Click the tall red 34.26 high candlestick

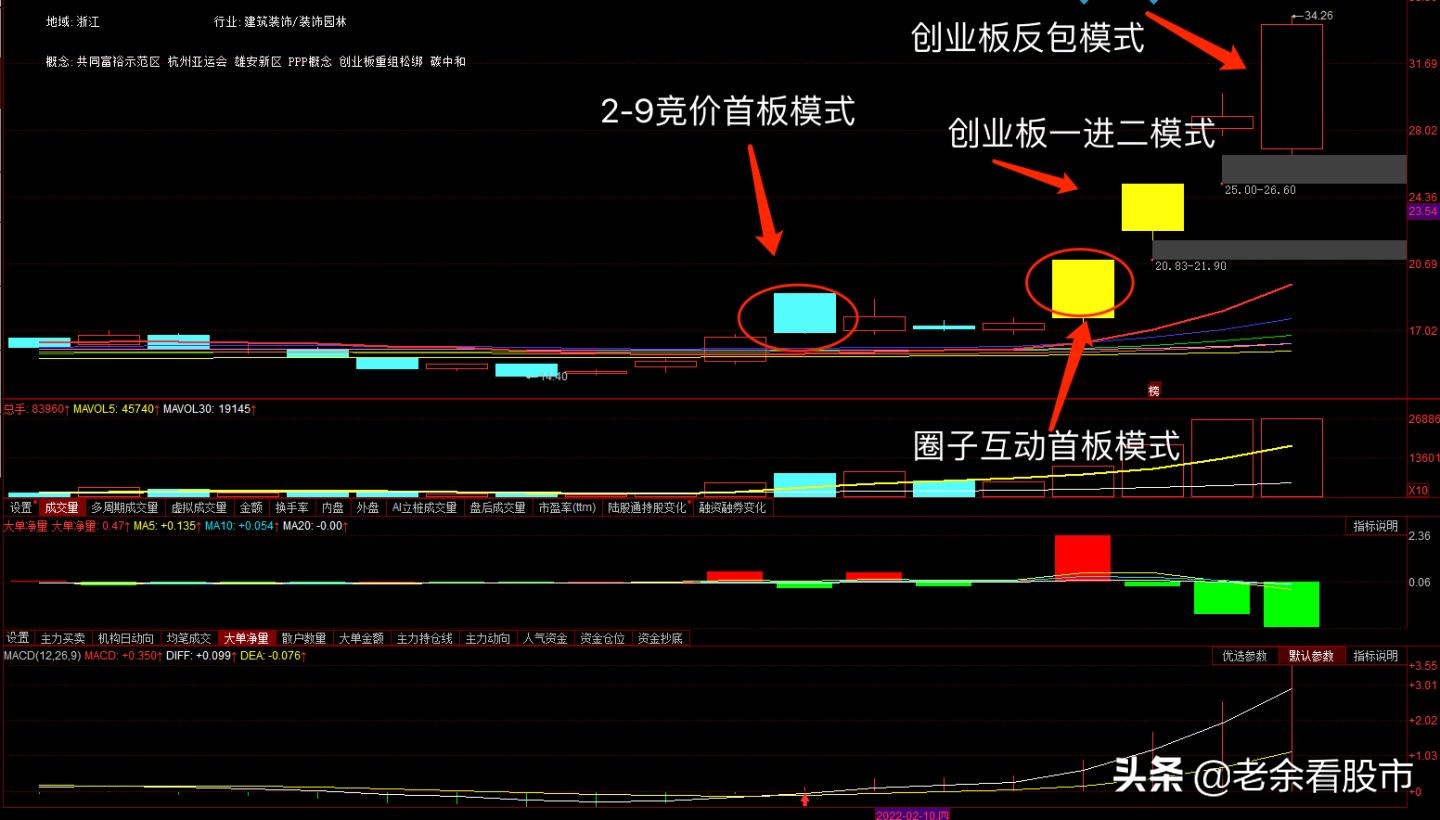point(1292,87)
